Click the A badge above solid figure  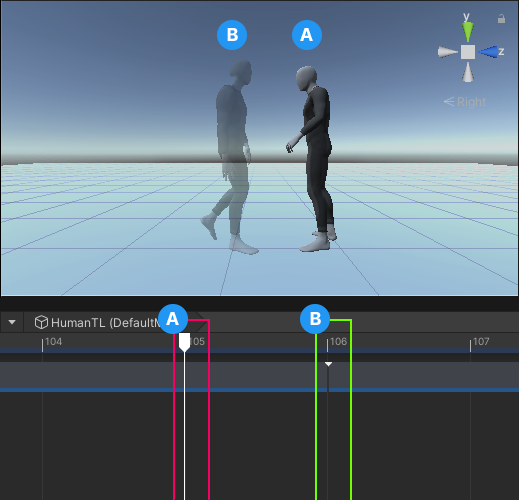[307, 35]
